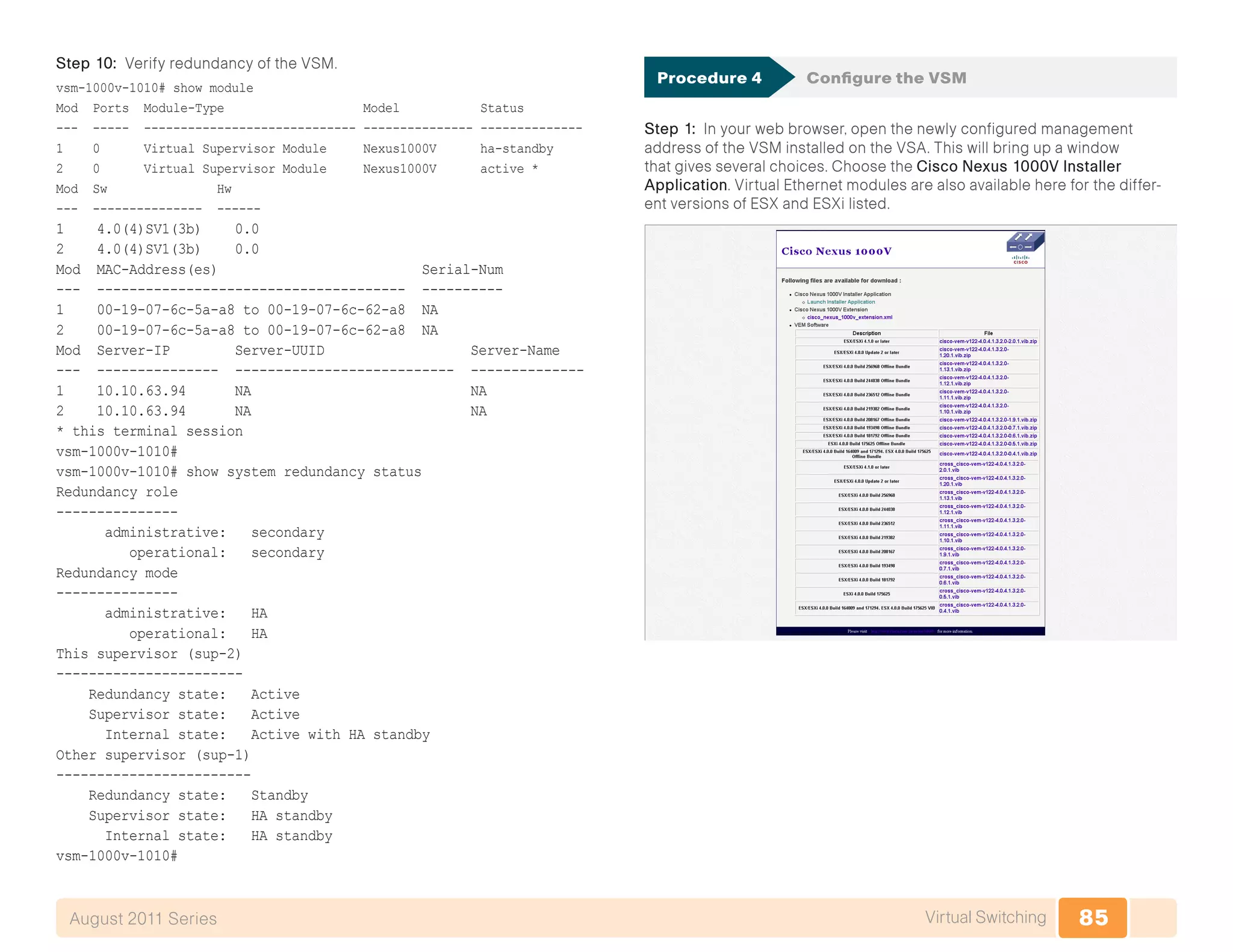Download cross_cisco-vem 1.20.1.vib file
Image resolution: width=1233 pixels, height=952 pixels.
click(981, 481)
